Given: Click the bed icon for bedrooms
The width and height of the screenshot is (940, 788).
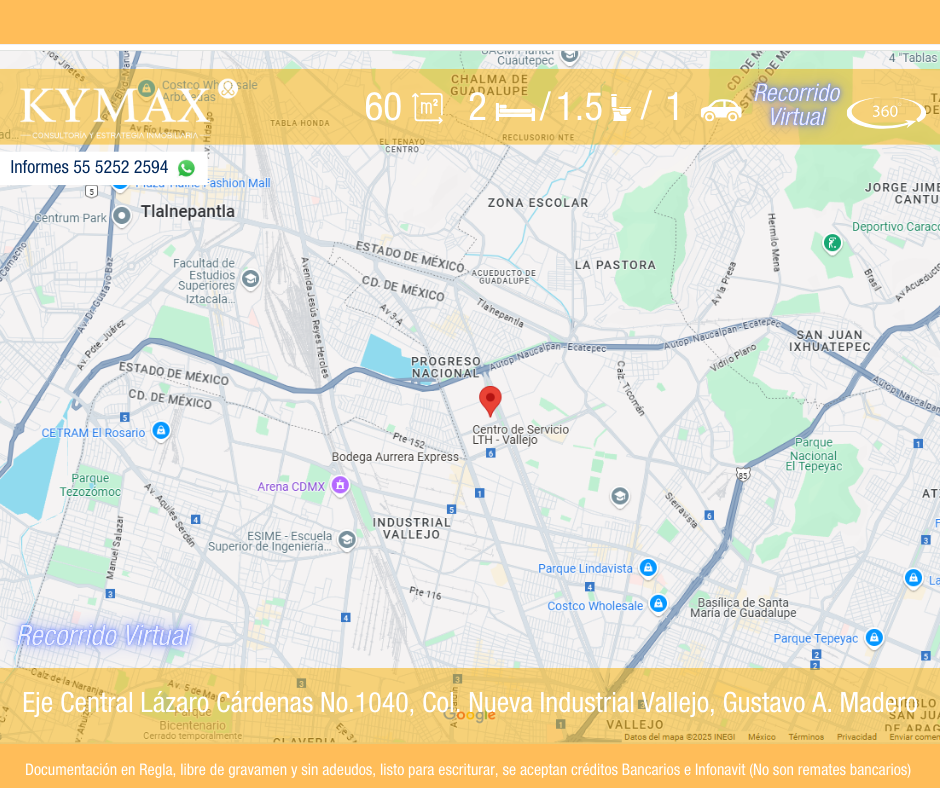Looking at the screenshot, I should pyautogui.click(x=516, y=112).
